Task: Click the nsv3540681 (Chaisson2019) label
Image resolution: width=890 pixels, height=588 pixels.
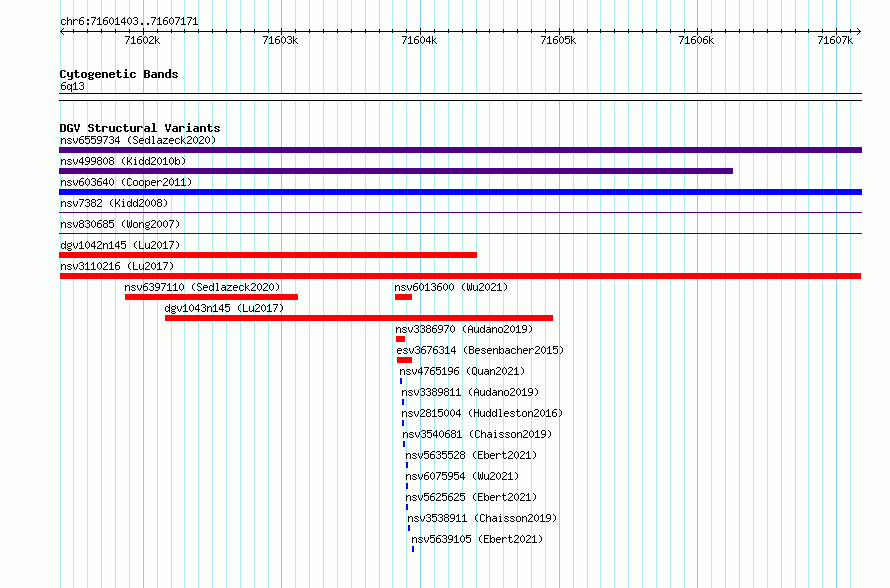Action: pyautogui.click(x=477, y=434)
